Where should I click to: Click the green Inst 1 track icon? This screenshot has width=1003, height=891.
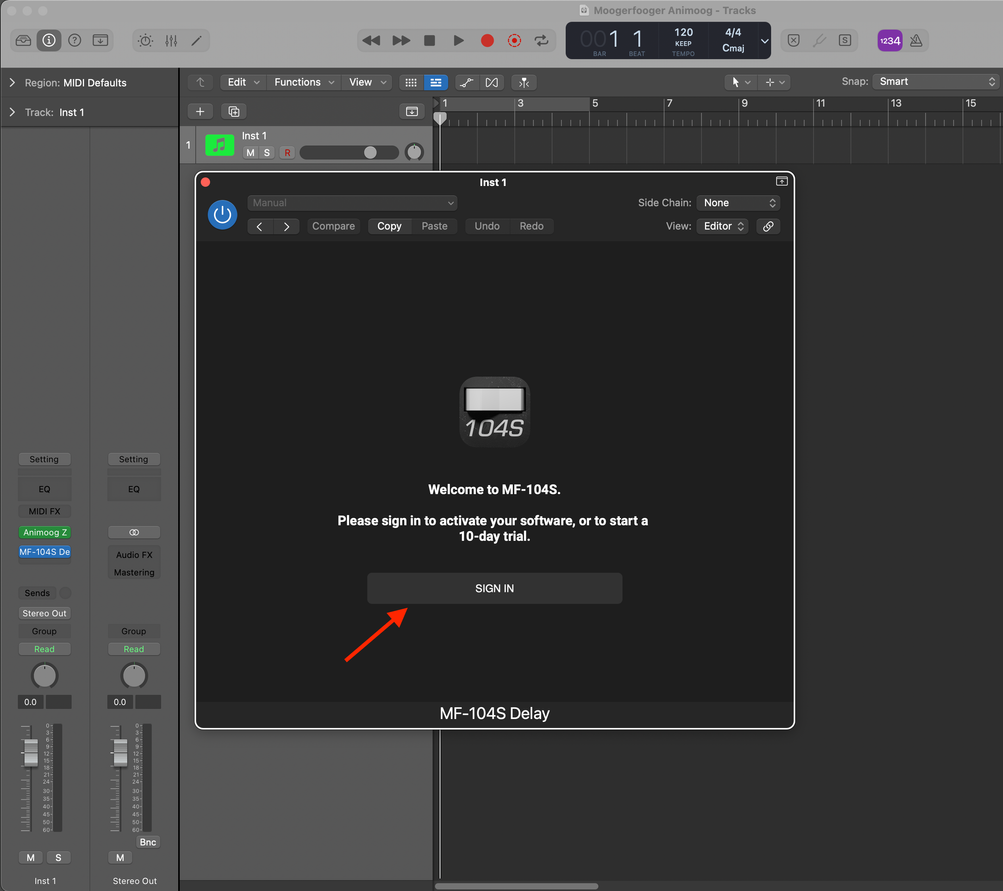(x=219, y=145)
